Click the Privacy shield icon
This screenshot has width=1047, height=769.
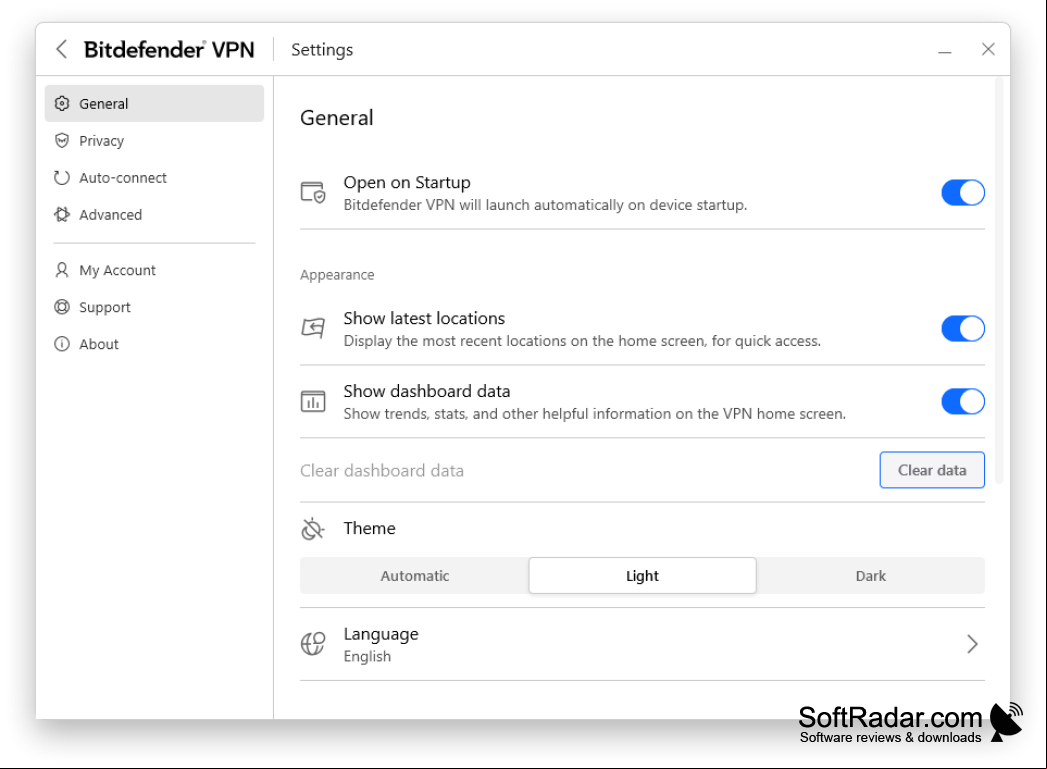(62, 140)
